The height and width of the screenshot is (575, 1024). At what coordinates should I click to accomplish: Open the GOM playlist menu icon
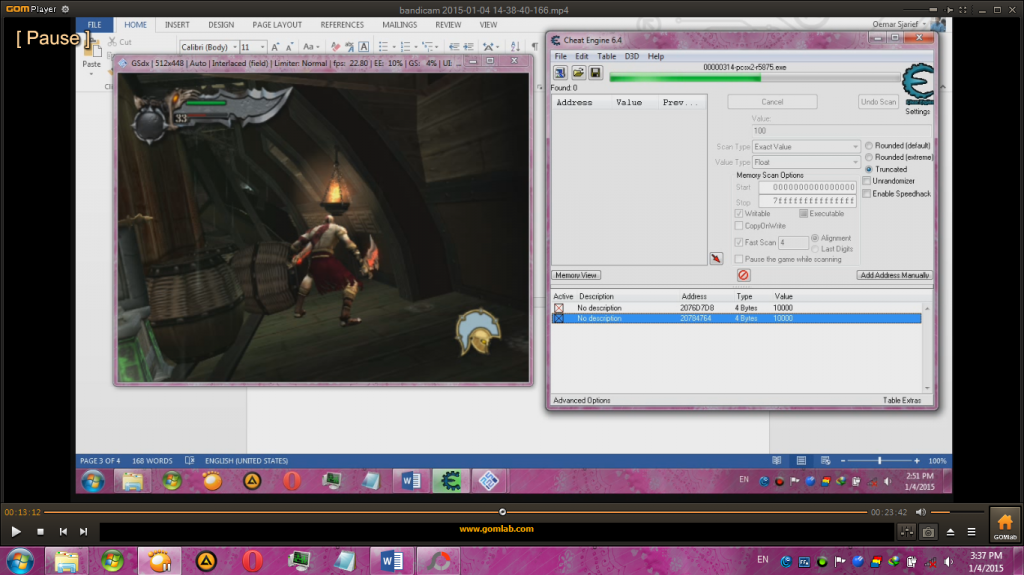point(971,533)
